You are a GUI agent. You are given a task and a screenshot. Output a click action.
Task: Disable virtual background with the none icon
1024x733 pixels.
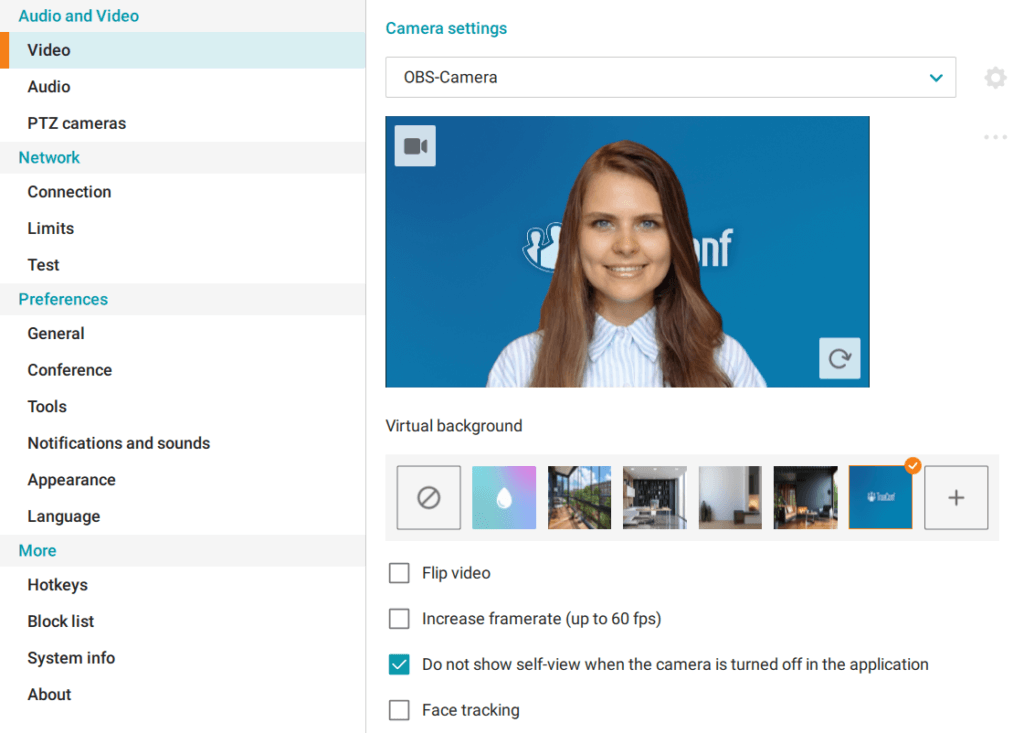point(428,496)
